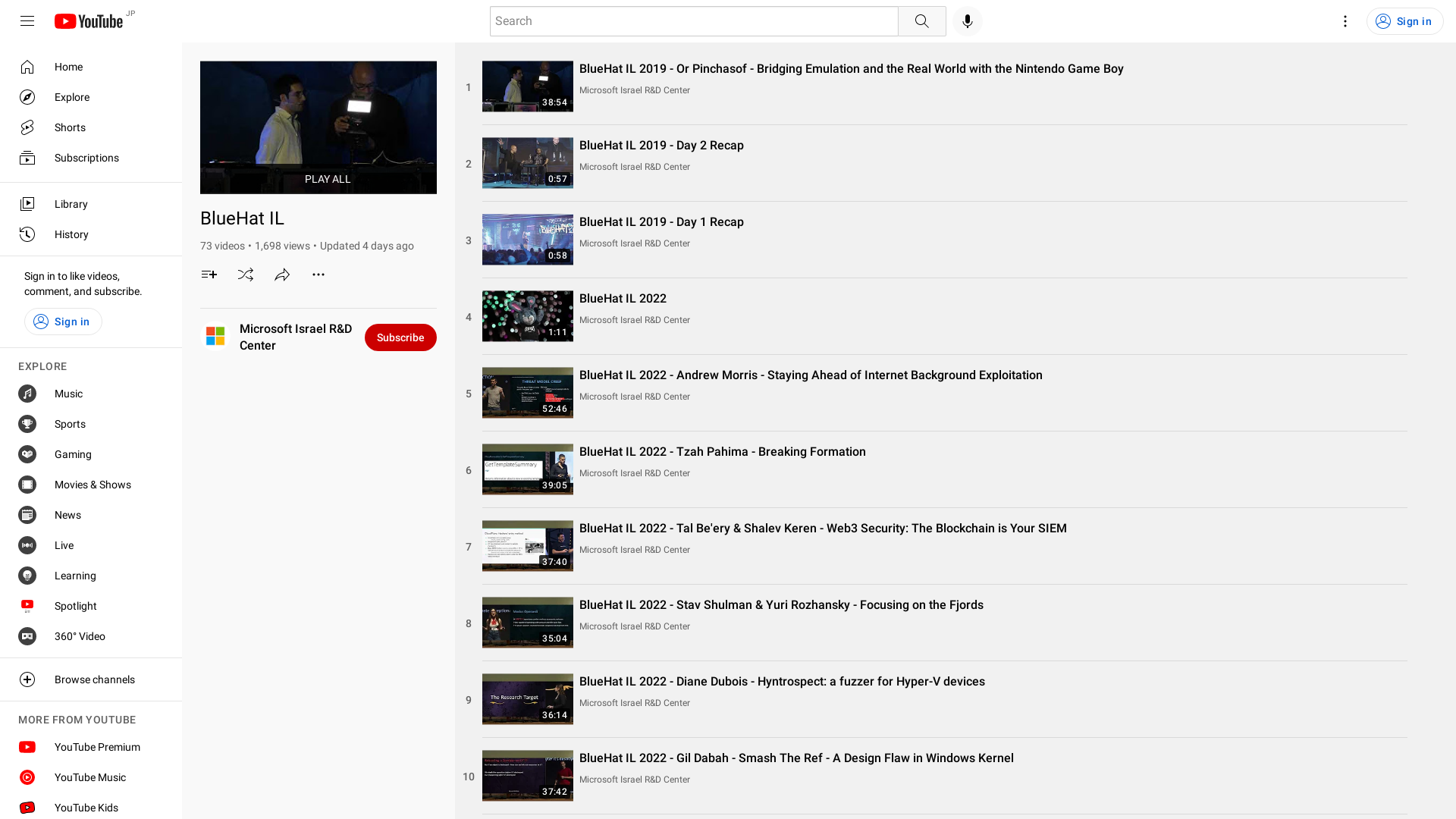Screen dimensions: 1456x819
Task: Open Shorts in sidebar
Action: point(91,127)
